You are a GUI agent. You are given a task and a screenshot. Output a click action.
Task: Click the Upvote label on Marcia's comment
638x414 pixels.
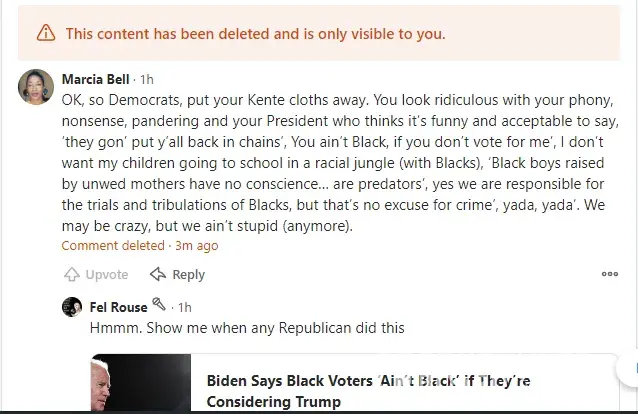[x=106, y=274]
